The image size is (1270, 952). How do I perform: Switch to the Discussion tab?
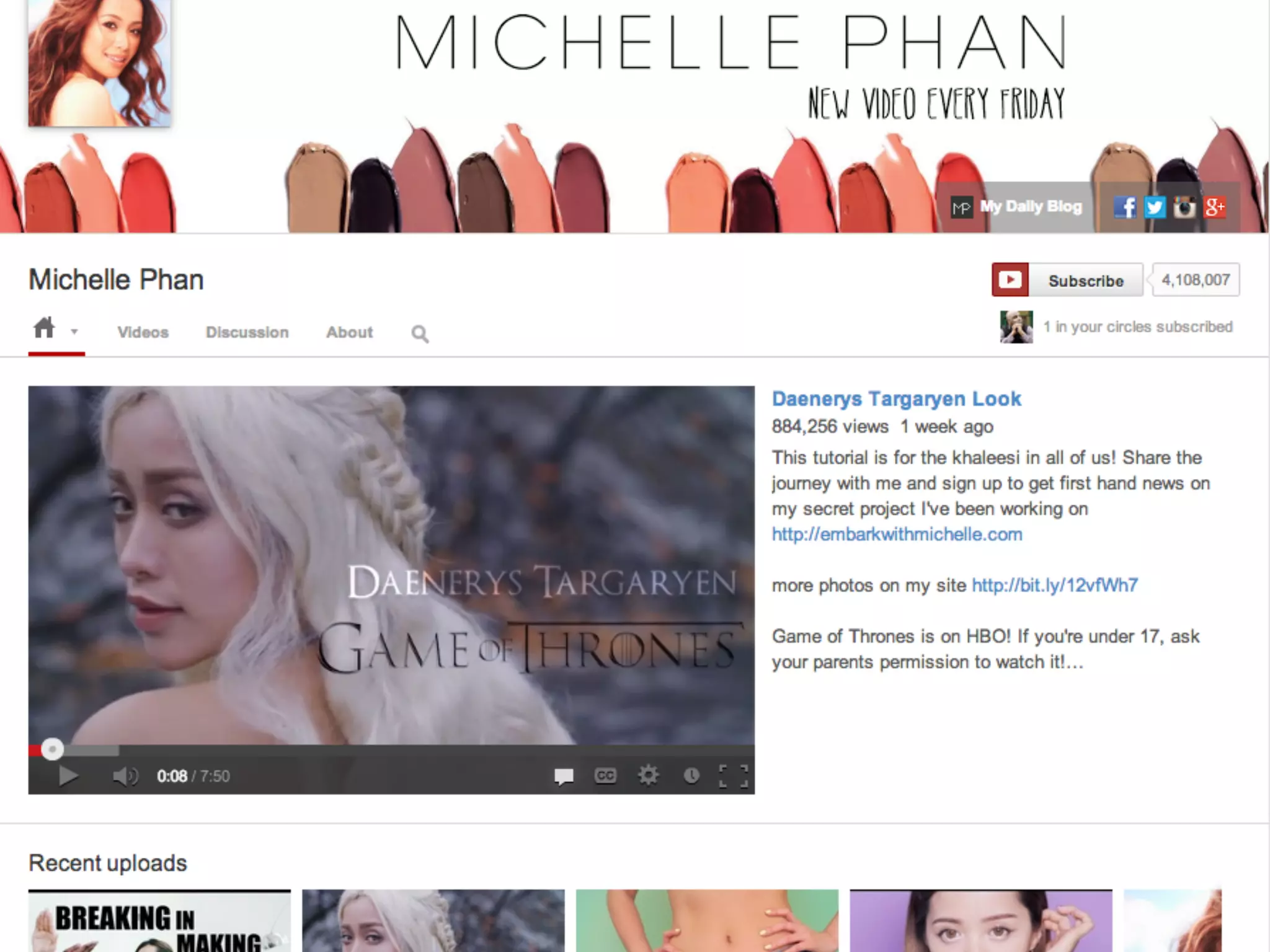(x=247, y=332)
